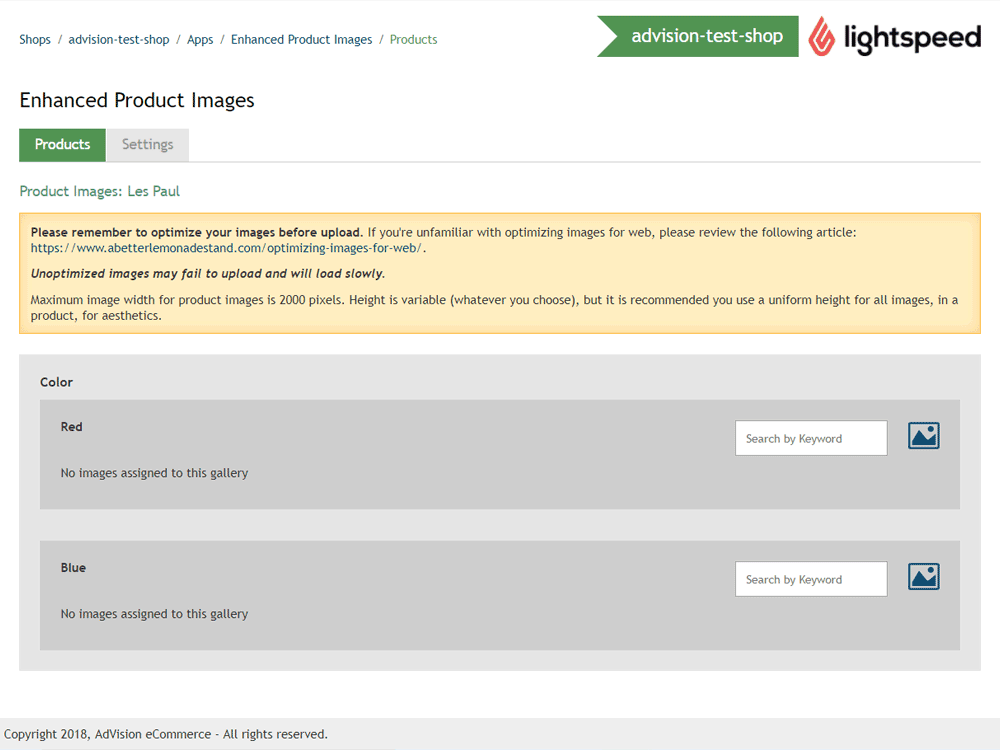Go to Shops in the breadcrumb
Image resolution: width=1000 pixels, height=750 pixels.
point(35,40)
